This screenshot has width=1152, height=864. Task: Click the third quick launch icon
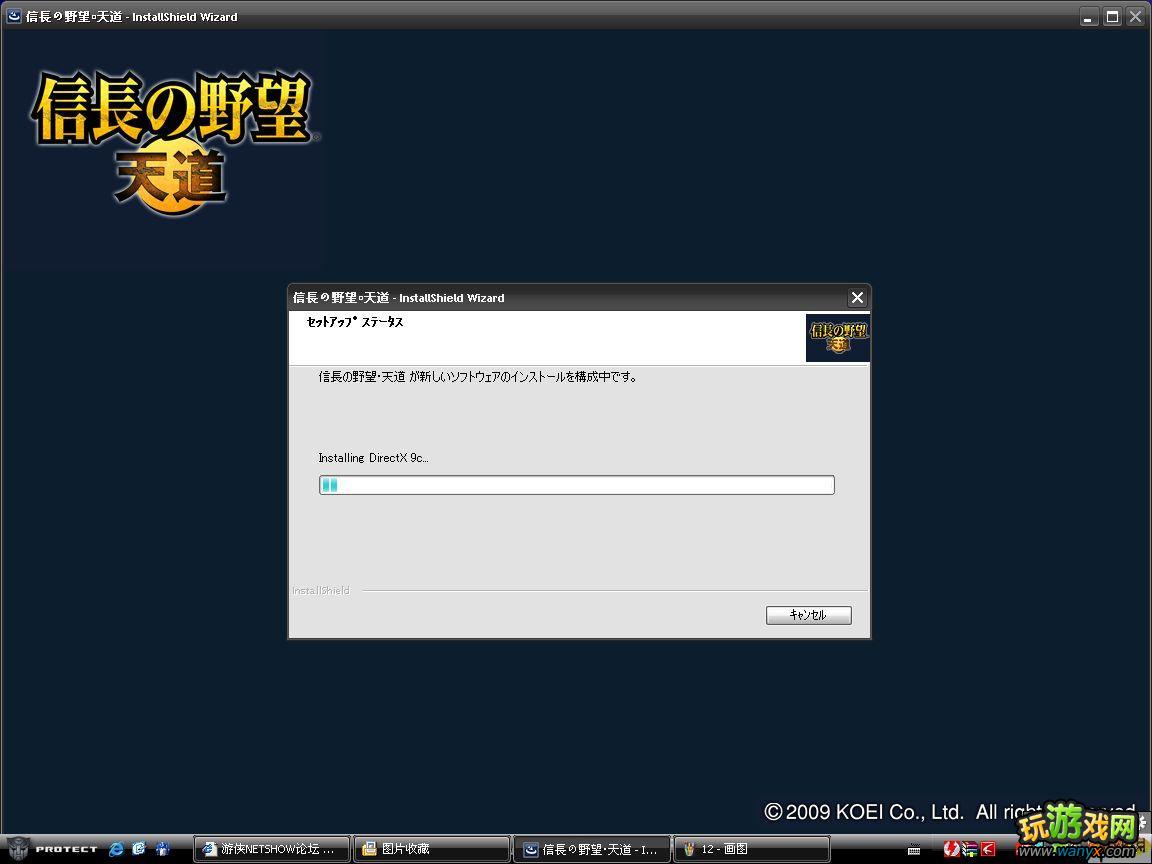(162, 849)
